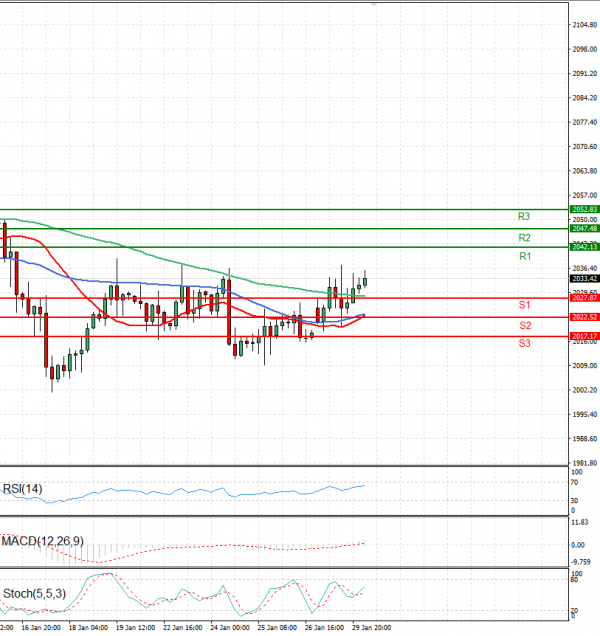600x636 pixels.
Task: Click the MACD scale value 0.00
Action: coord(578,545)
